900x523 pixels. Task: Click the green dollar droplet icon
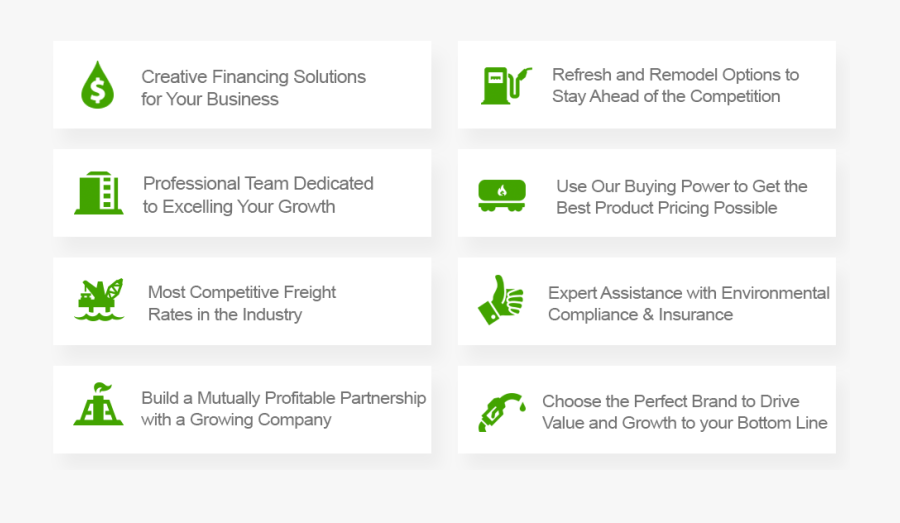[x=98, y=85]
